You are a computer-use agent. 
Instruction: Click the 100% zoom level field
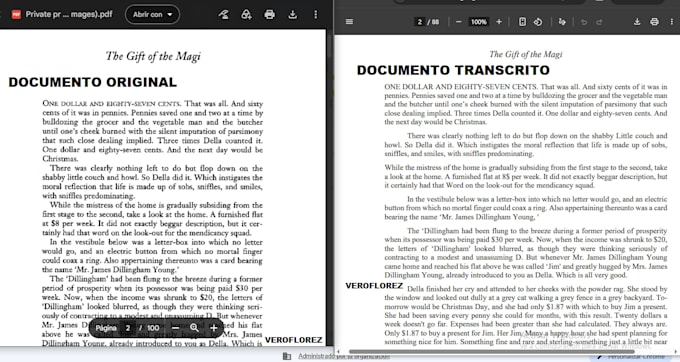(479, 22)
